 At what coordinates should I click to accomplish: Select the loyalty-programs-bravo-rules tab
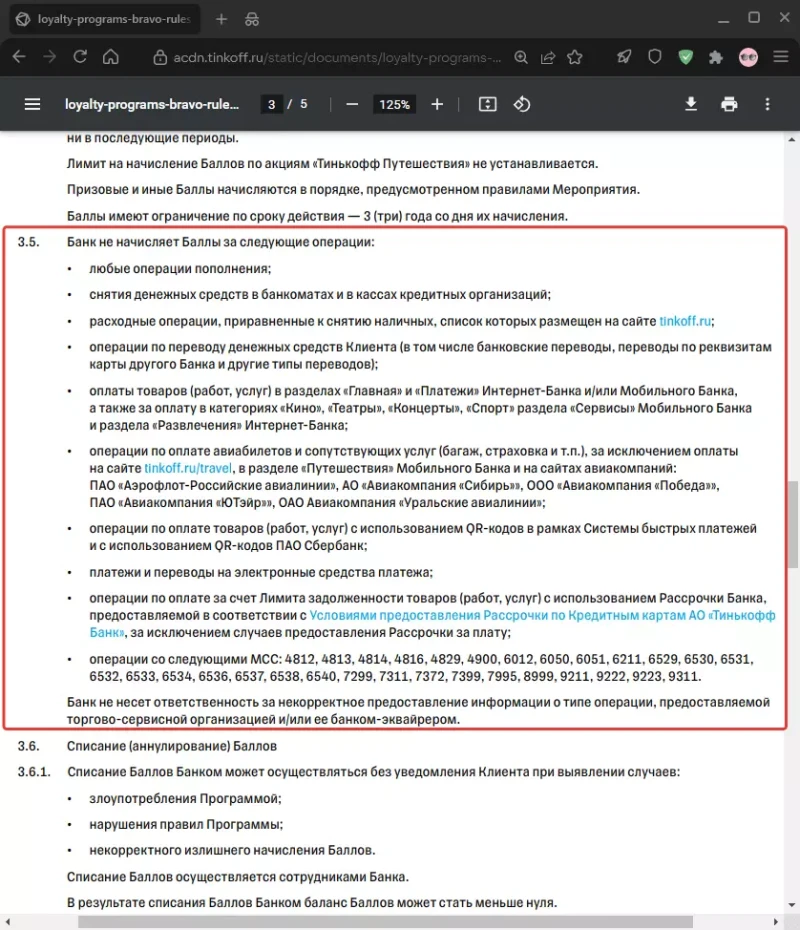pos(105,19)
